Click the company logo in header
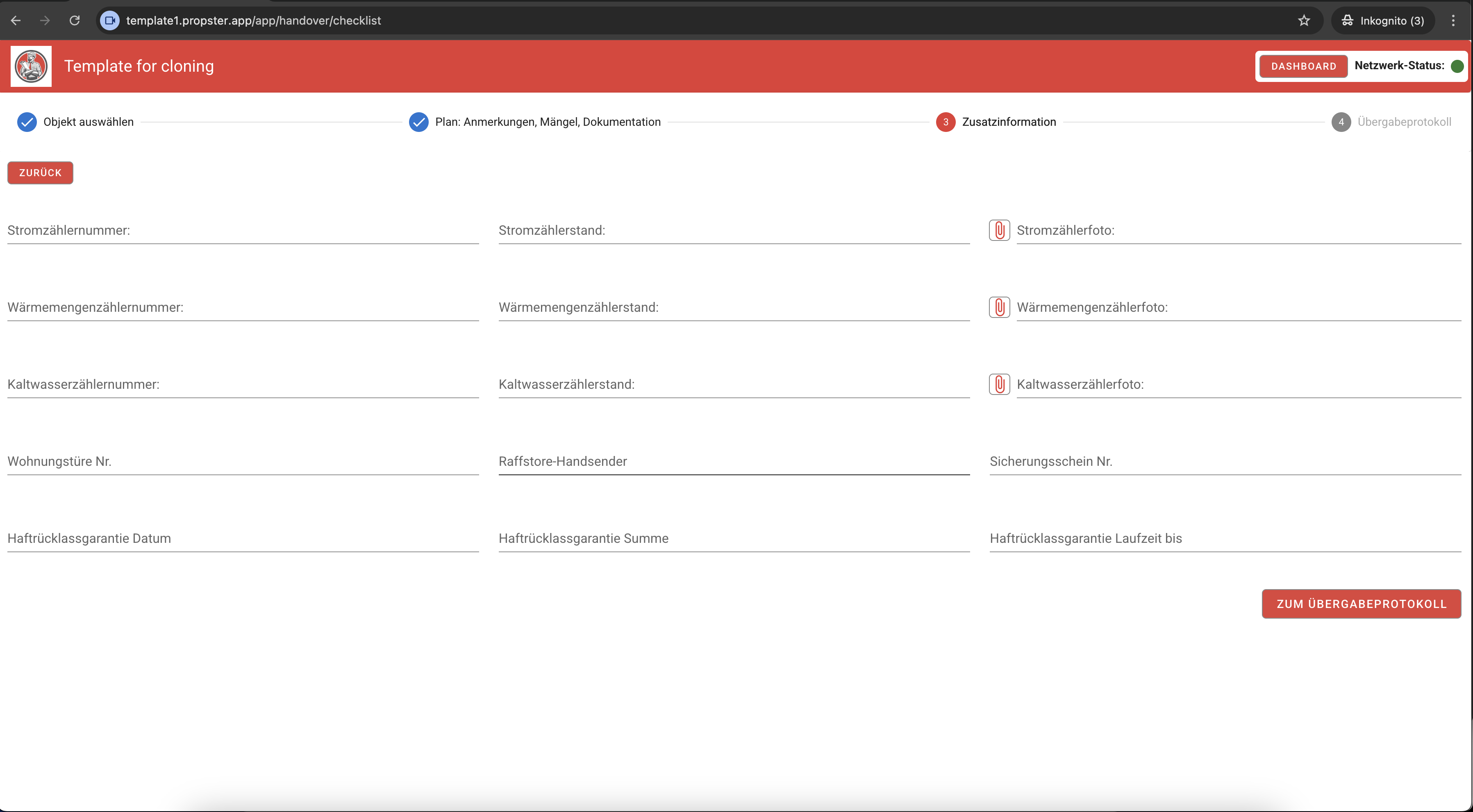The height and width of the screenshot is (812, 1473). 31,66
